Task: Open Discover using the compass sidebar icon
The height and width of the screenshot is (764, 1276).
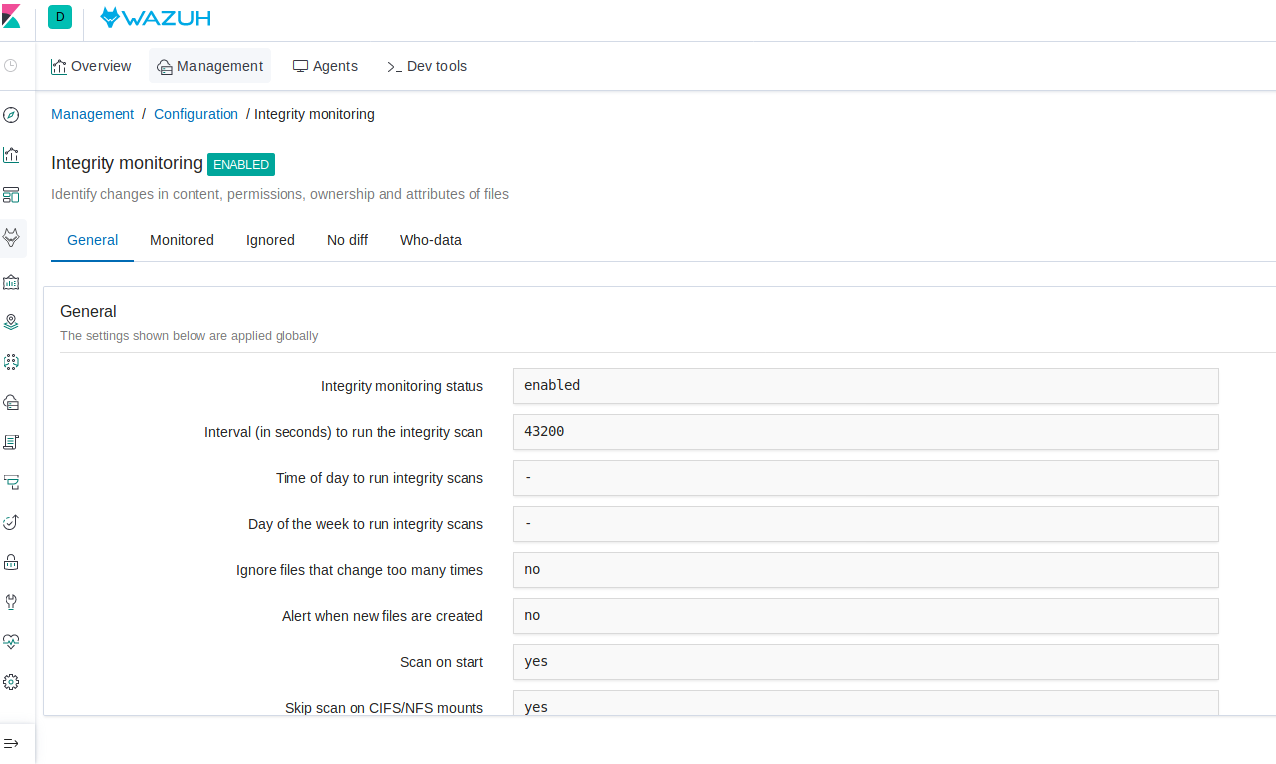Action: click(11, 115)
